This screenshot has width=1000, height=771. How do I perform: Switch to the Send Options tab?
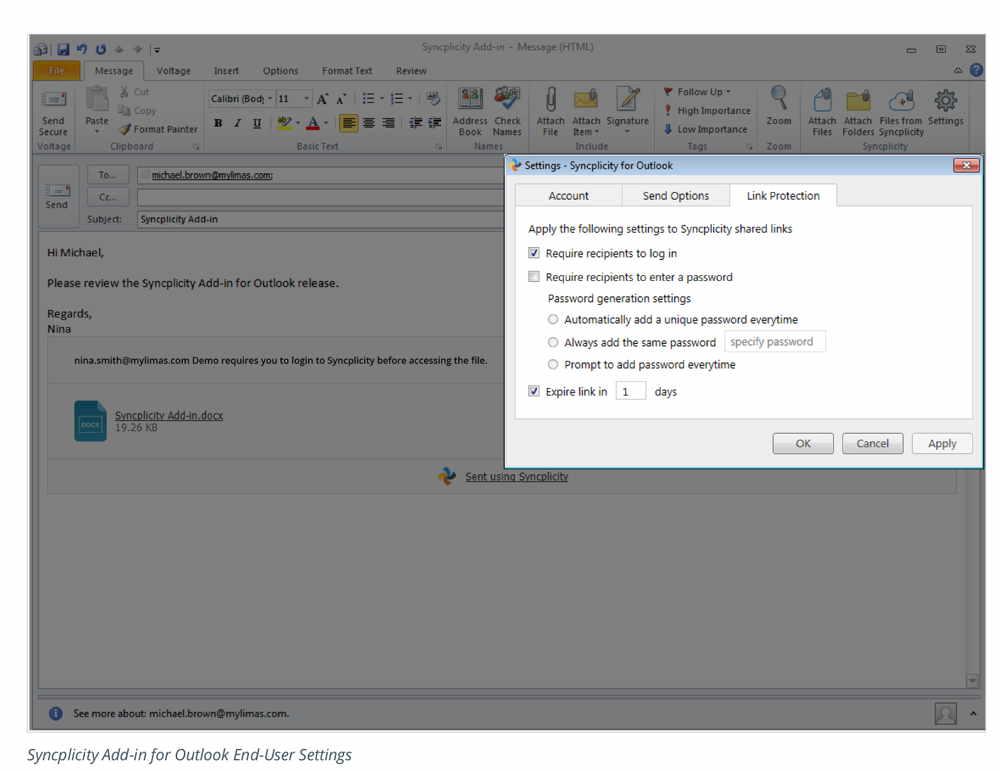tap(675, 196)
